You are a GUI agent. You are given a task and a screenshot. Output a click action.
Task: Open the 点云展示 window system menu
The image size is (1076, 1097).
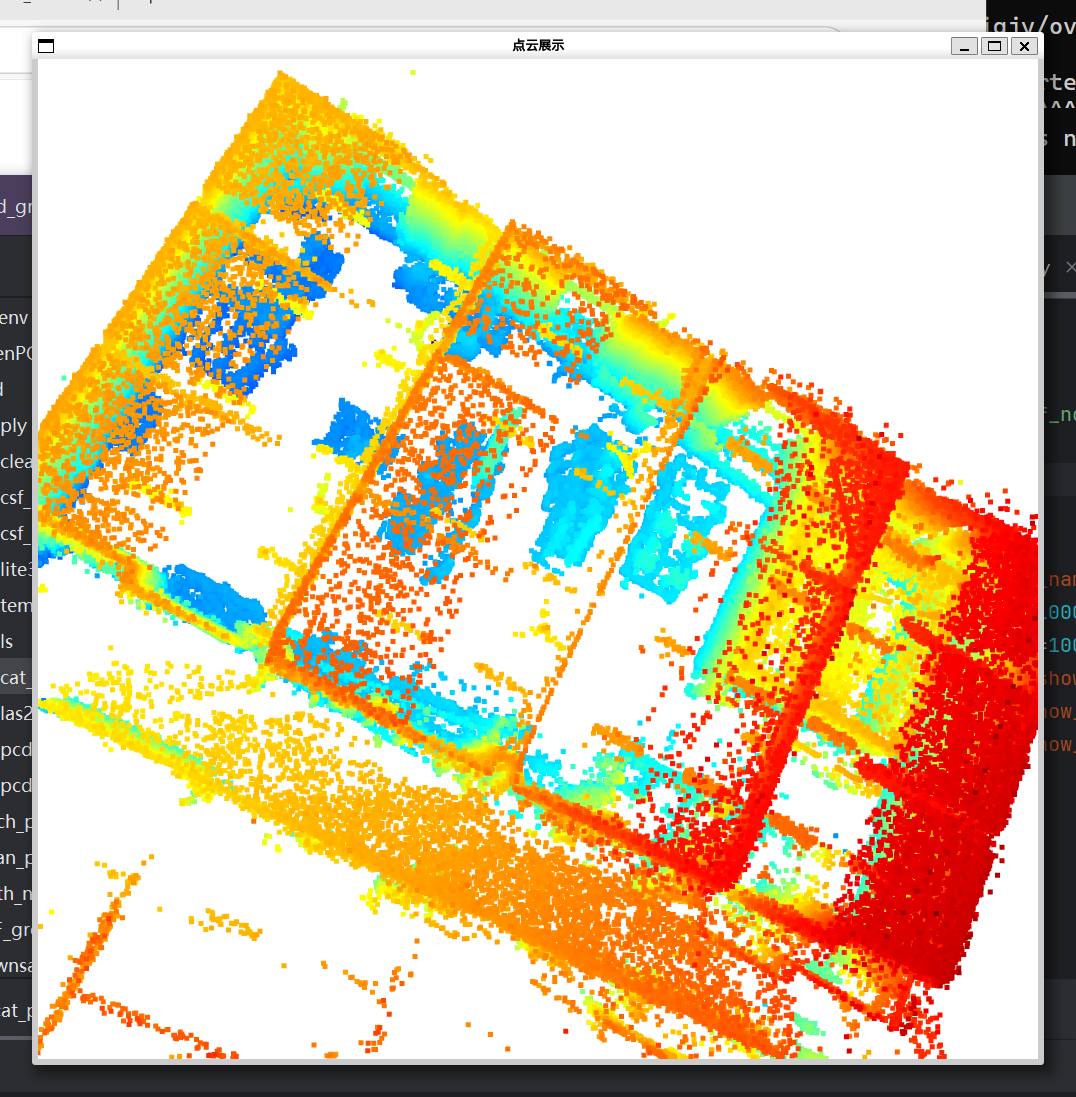[46, 46]
